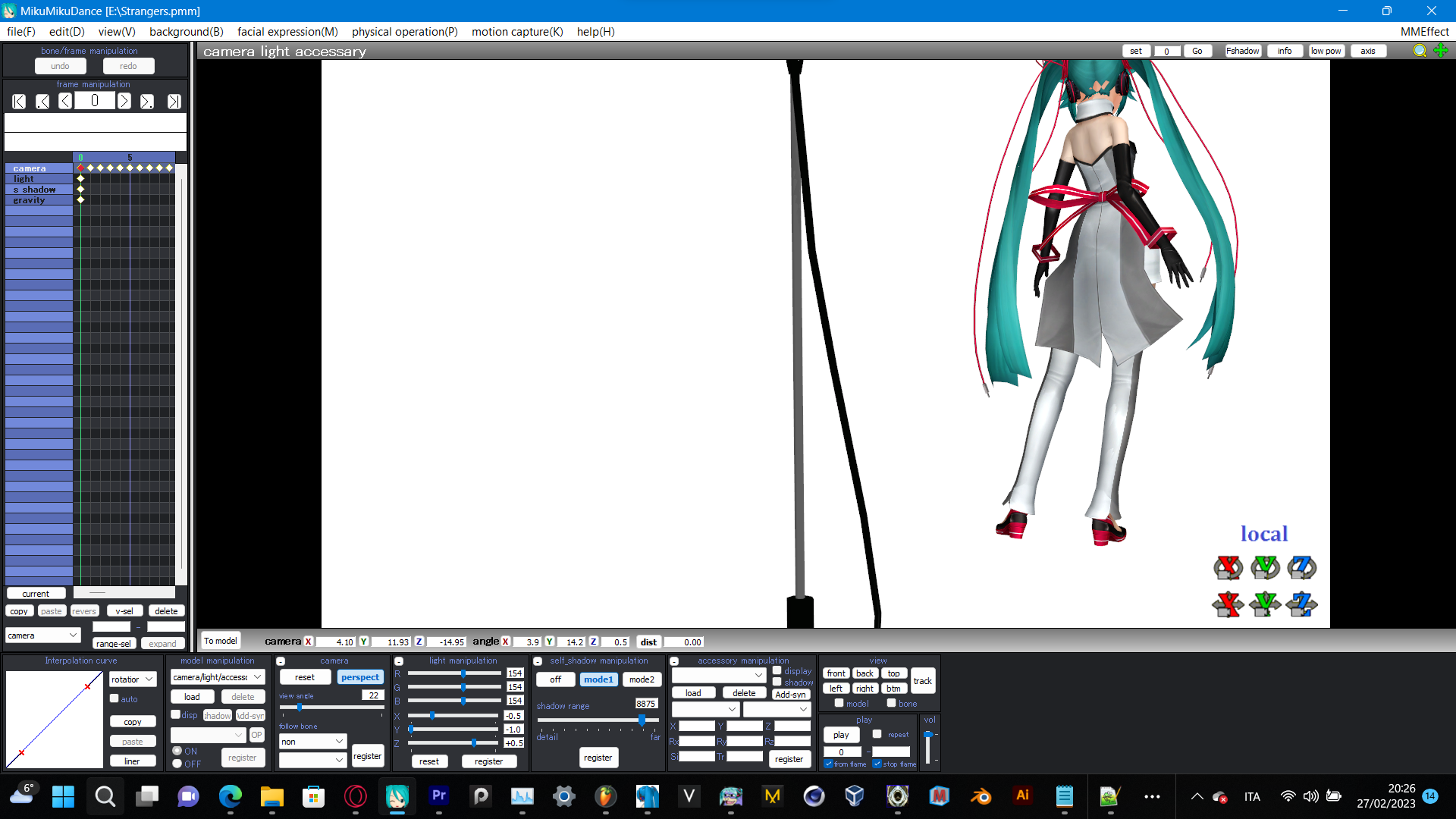1456x819 pixels.
Task: Step back one frame arrow
Action: 65,102
